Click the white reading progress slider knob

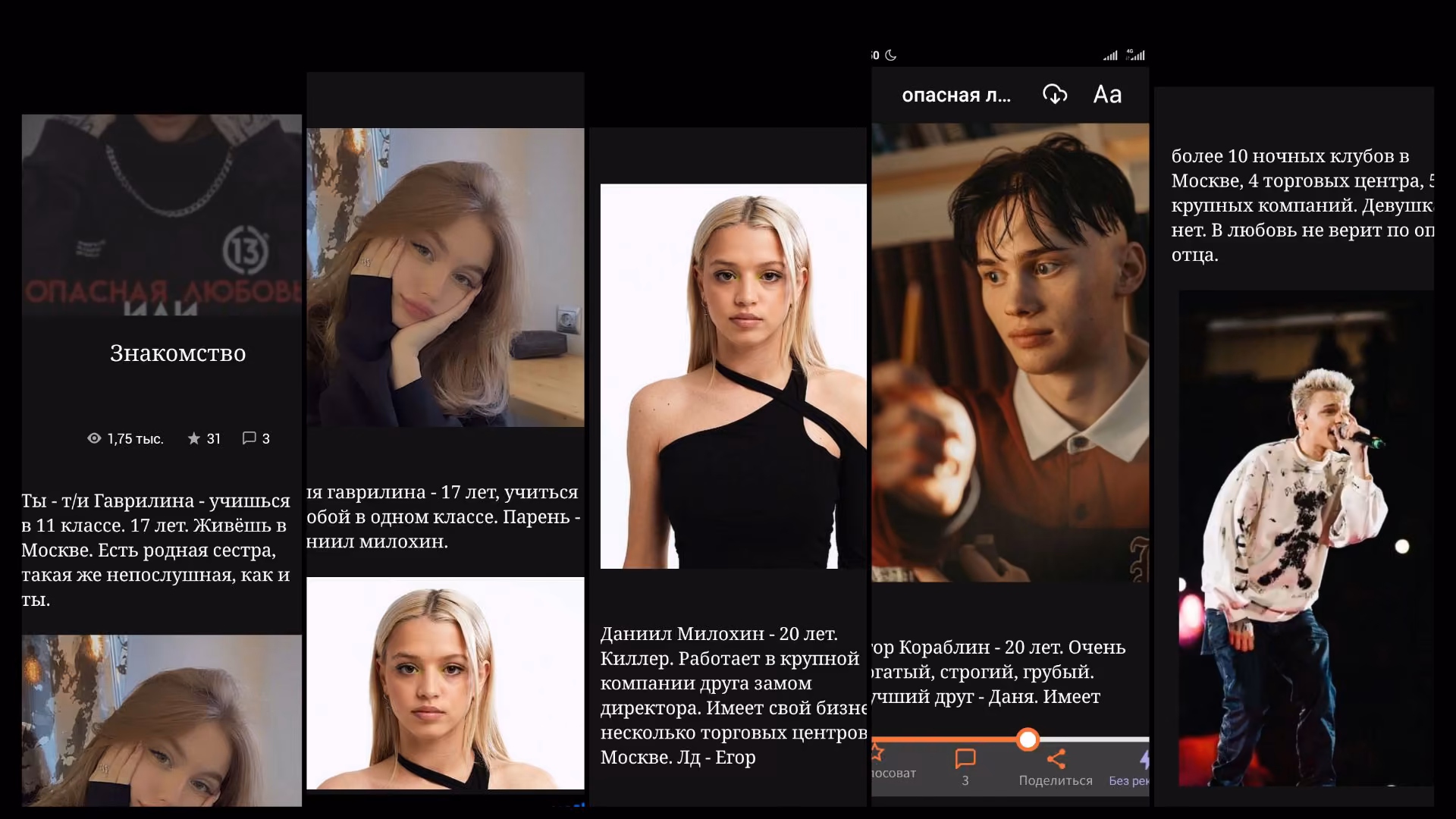click(1028, 739)
